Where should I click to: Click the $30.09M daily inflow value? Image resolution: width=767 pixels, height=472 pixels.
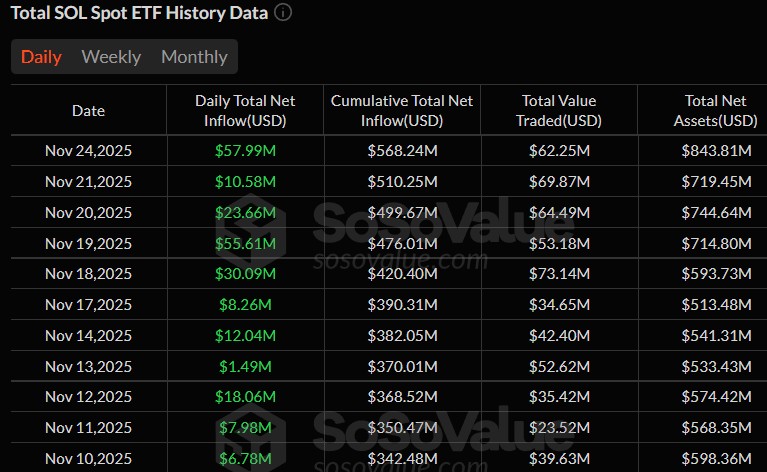point(245,273)
